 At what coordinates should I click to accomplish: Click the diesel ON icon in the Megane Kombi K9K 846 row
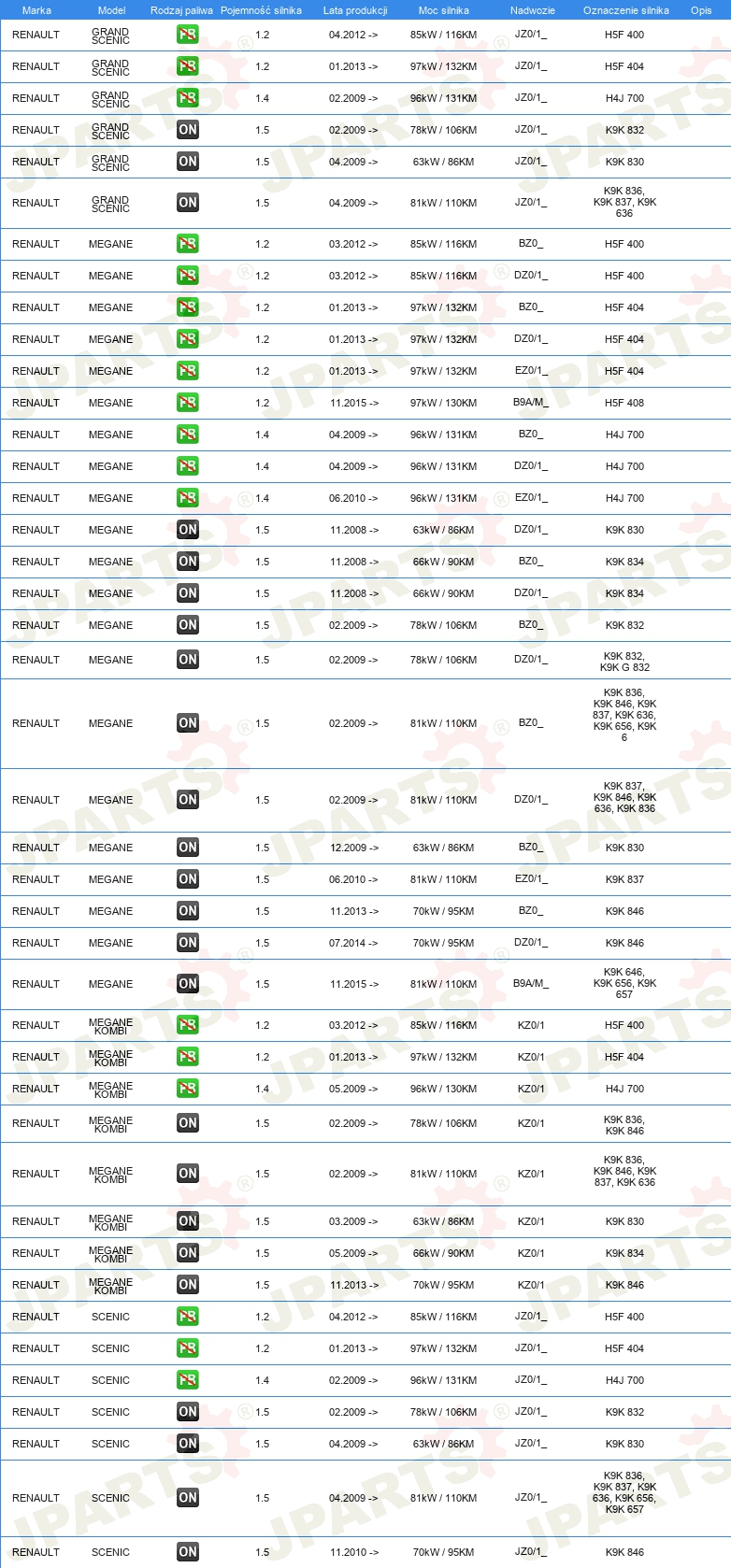click(188, 1285)
